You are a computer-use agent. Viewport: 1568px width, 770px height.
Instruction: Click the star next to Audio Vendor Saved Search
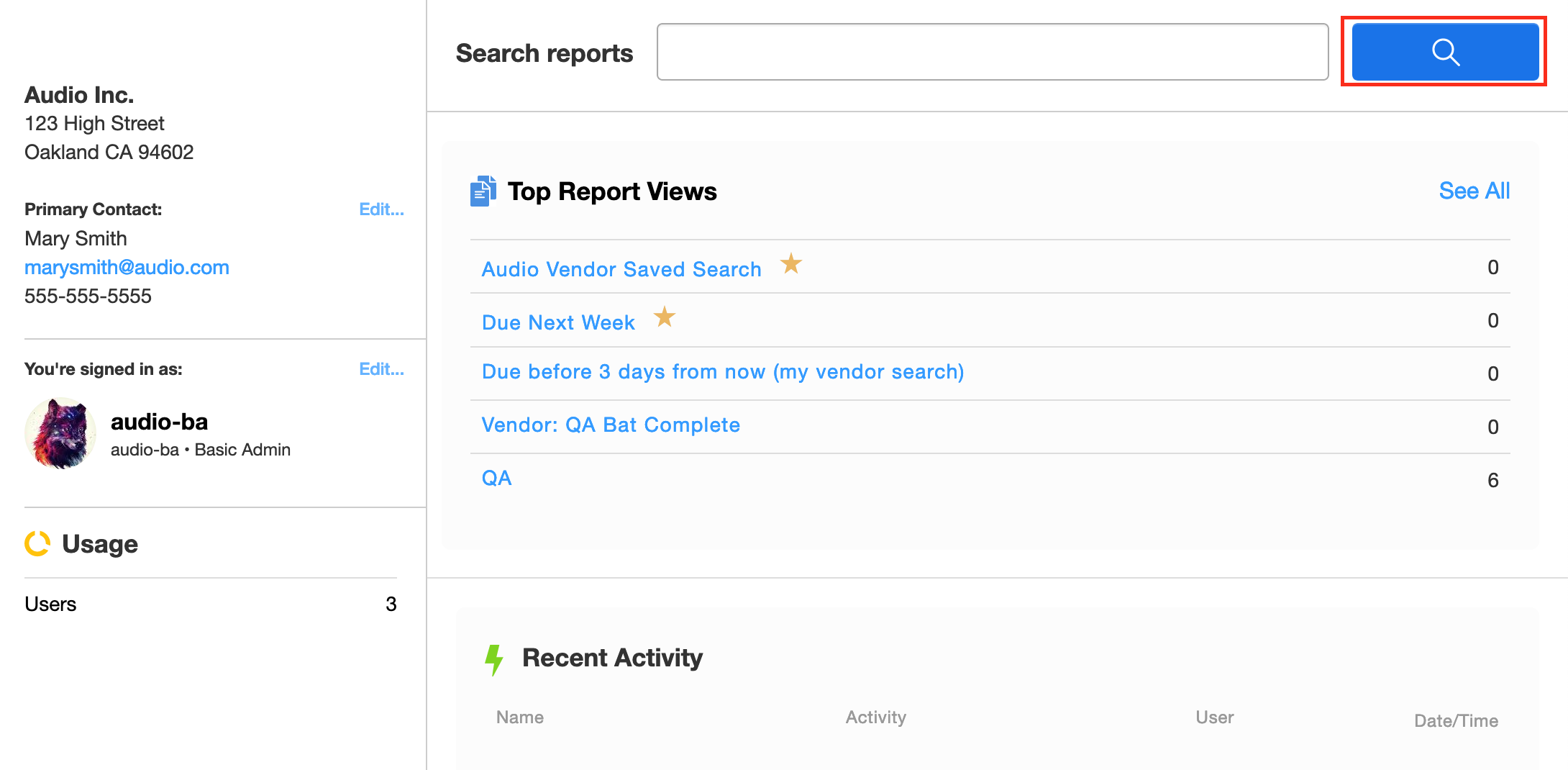(790, 264)
